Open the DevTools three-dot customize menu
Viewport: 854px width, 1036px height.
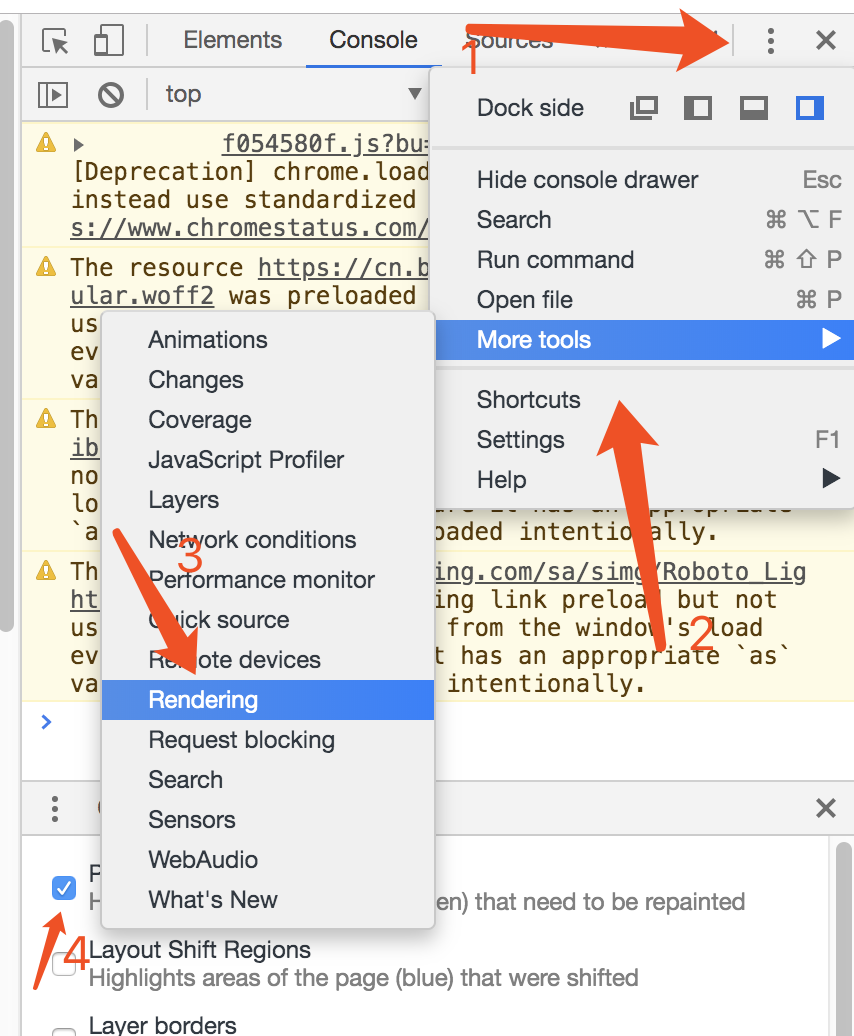point(770,40)
